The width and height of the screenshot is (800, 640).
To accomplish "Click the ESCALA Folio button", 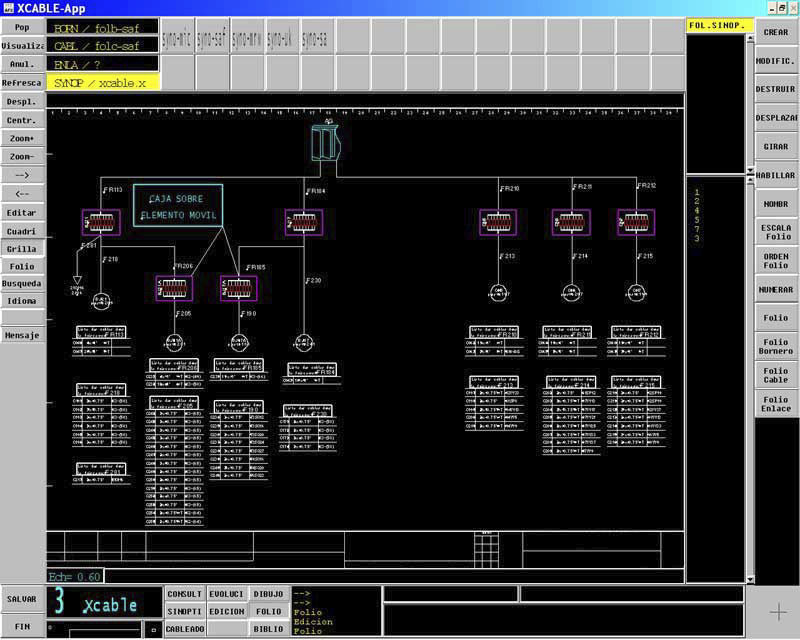I will (x=776, y=232).
